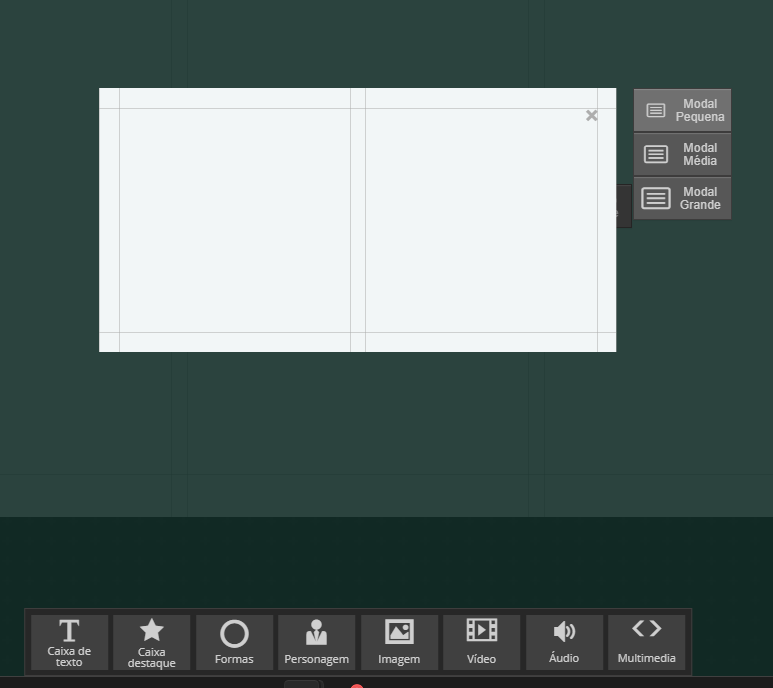Open the Formas shape tool
The height and width of the screenshot is (688, 773).
(234, 642)
